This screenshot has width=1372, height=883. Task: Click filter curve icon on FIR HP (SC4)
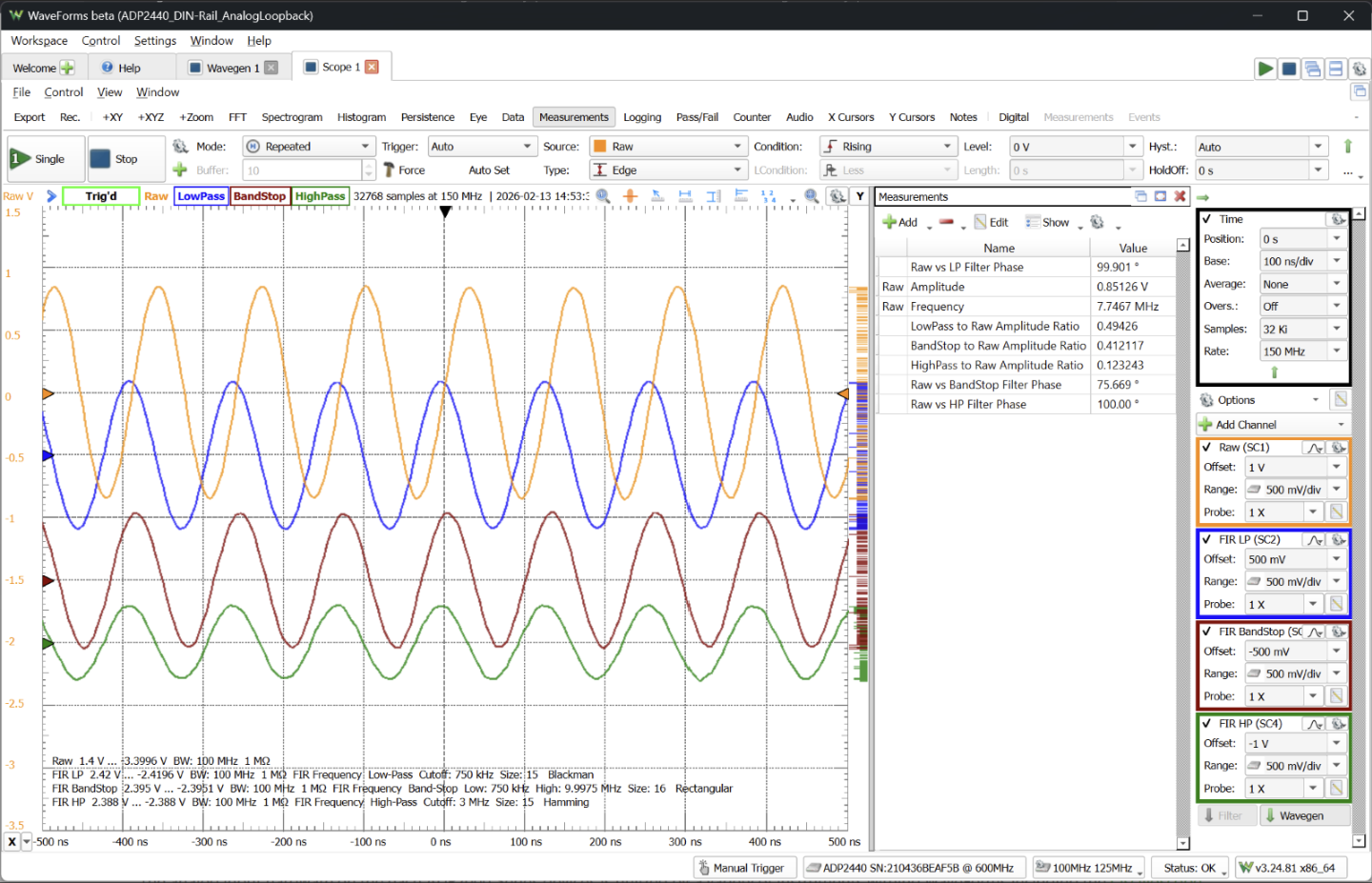coord(1316,724)
